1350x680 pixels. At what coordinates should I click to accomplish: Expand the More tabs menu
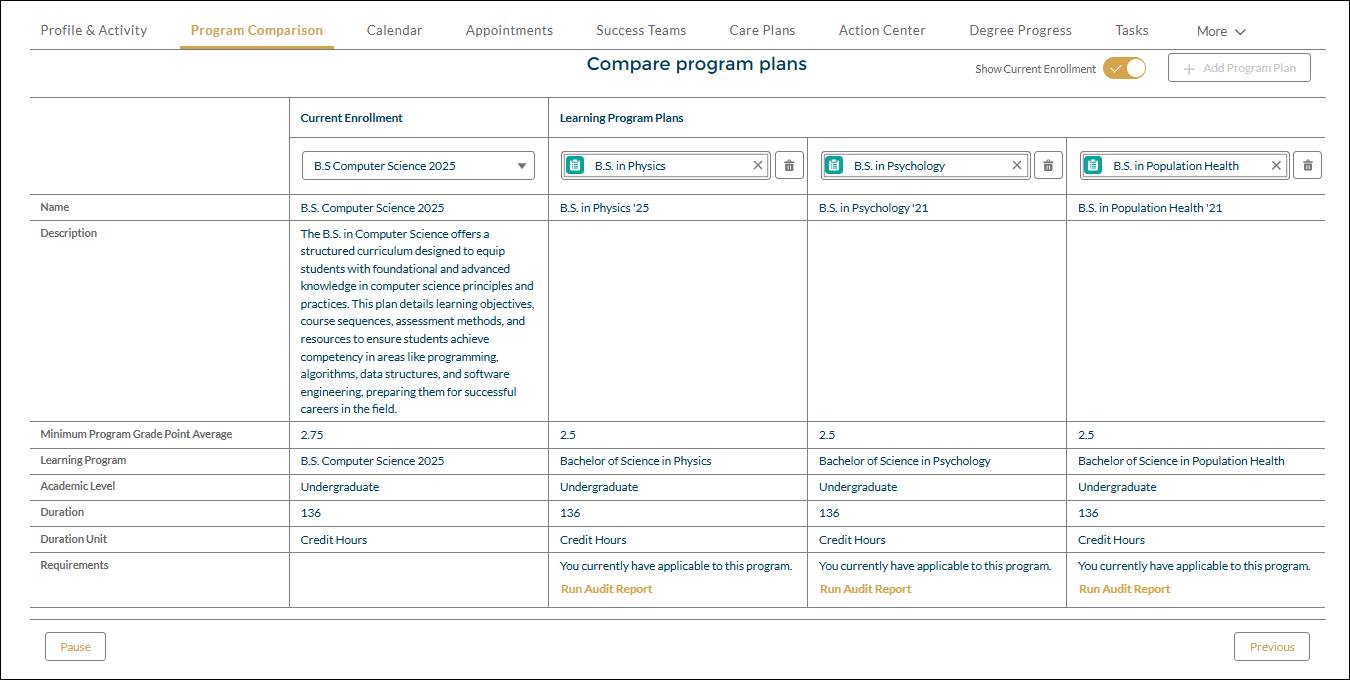click(x=1221, y=31)
